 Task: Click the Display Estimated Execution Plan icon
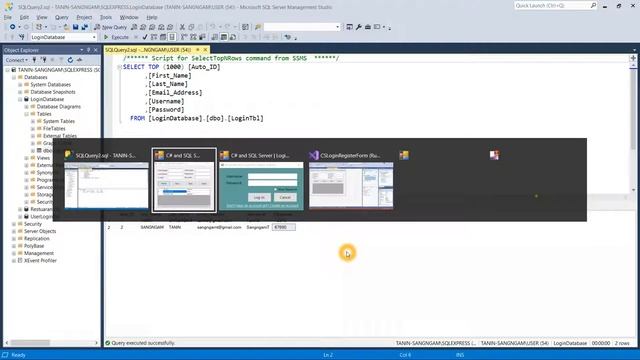tap(153, 37)
